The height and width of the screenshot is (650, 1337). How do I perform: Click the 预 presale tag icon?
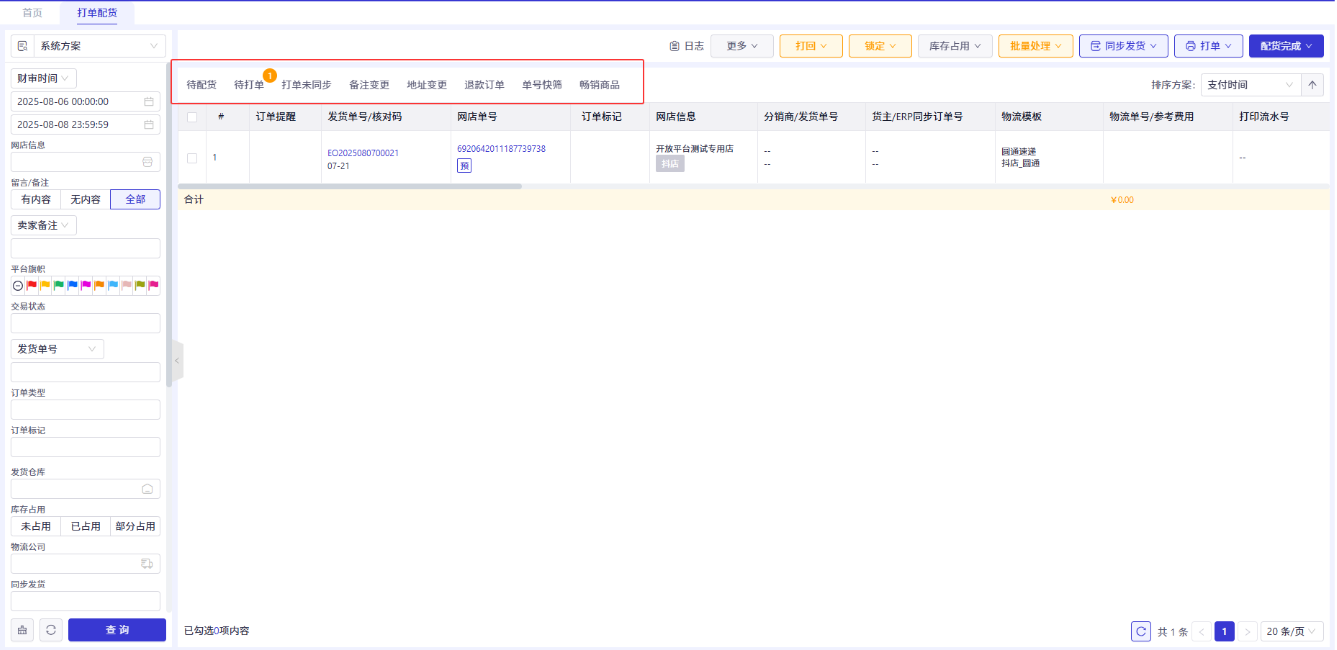[464, 166]
